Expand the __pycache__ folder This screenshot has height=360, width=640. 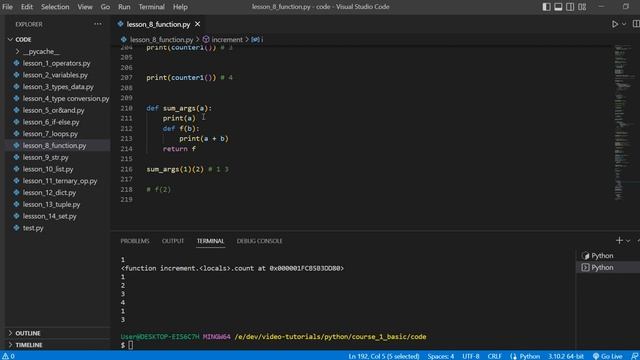pos(57,51)
